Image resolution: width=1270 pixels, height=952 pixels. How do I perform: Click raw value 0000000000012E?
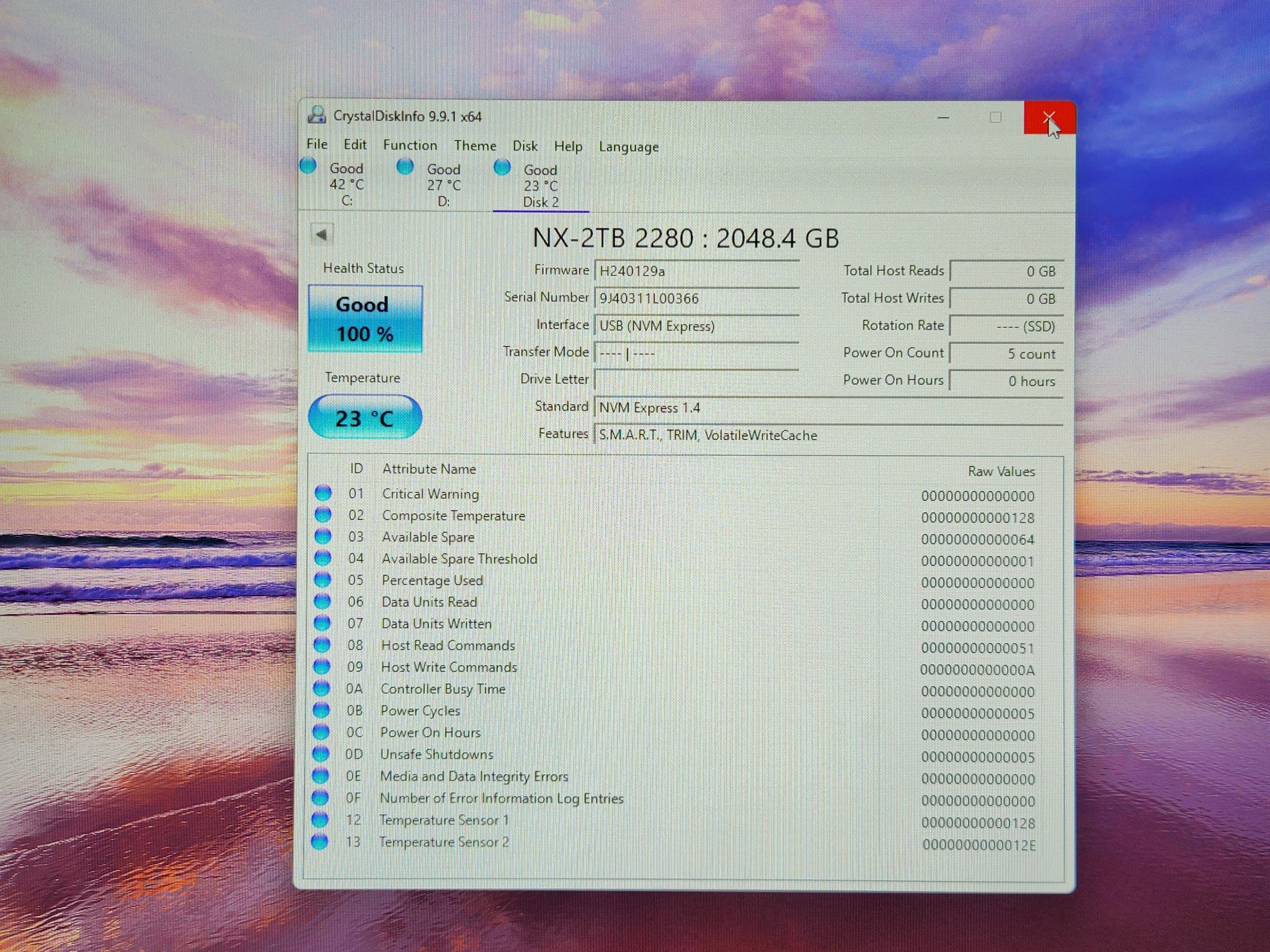pyautogui.click(x=979, y=845)
